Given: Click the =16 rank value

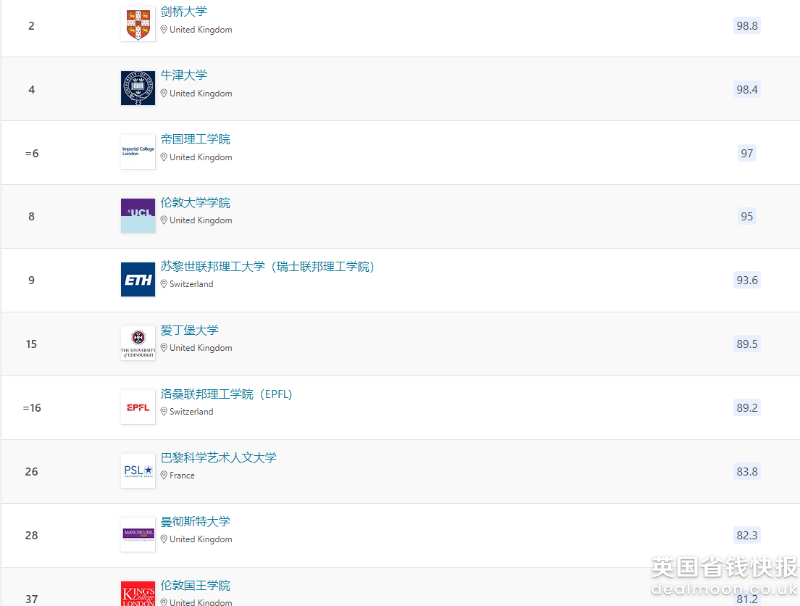Looking at the screenshot, I should point(32,408).
